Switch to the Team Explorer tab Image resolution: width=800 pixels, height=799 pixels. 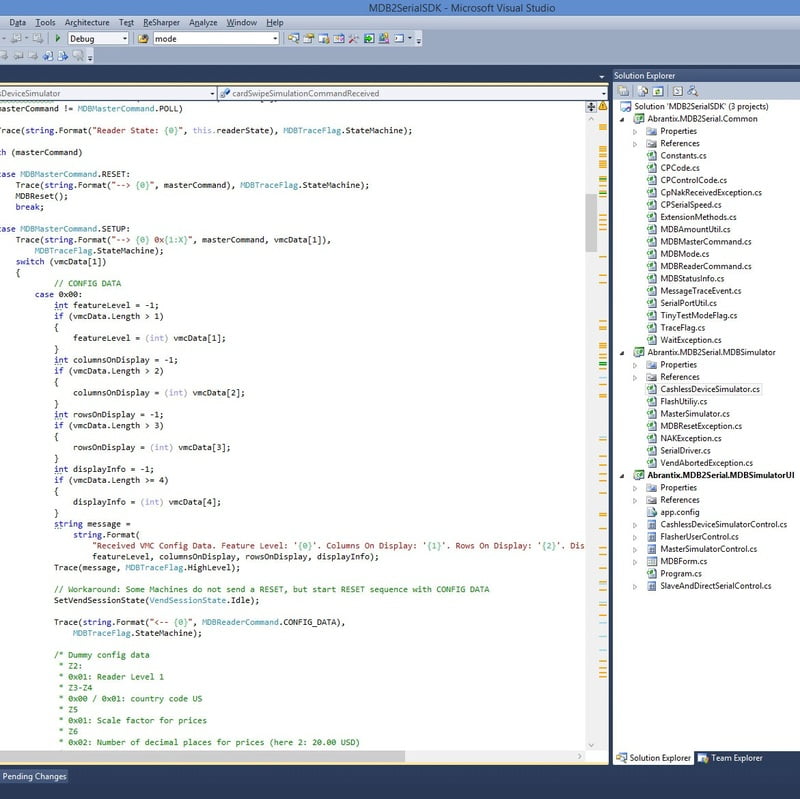click(x=730, y=758)
